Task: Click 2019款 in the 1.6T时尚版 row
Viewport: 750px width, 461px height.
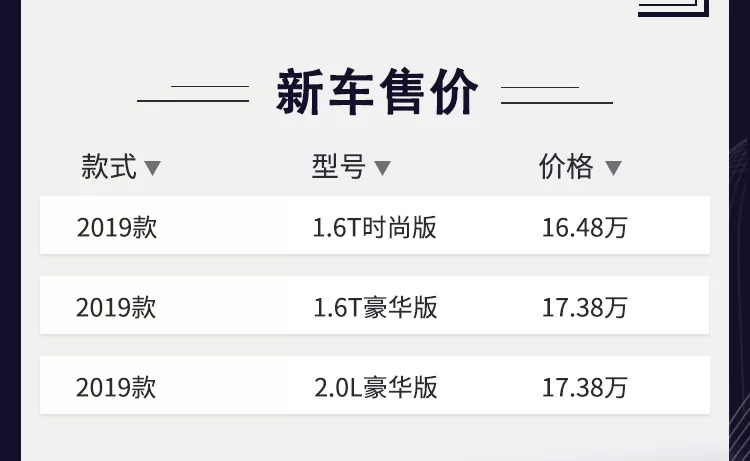Action: point(116,228)
